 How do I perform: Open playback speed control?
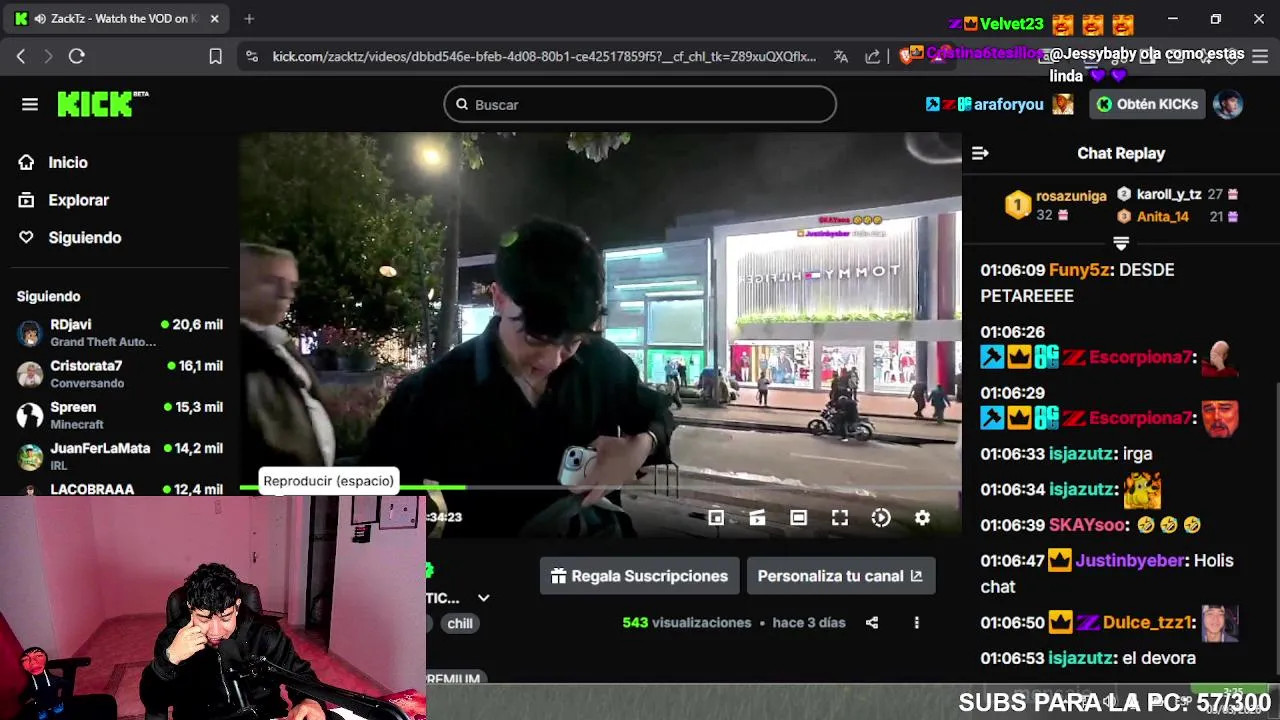coord(881,517)
